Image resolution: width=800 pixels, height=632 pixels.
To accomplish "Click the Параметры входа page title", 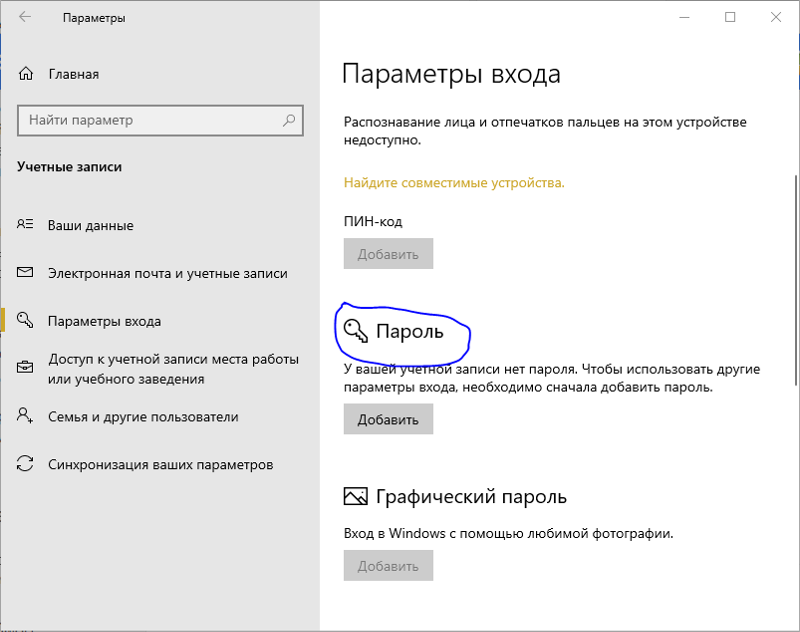I will click(452, 74).
